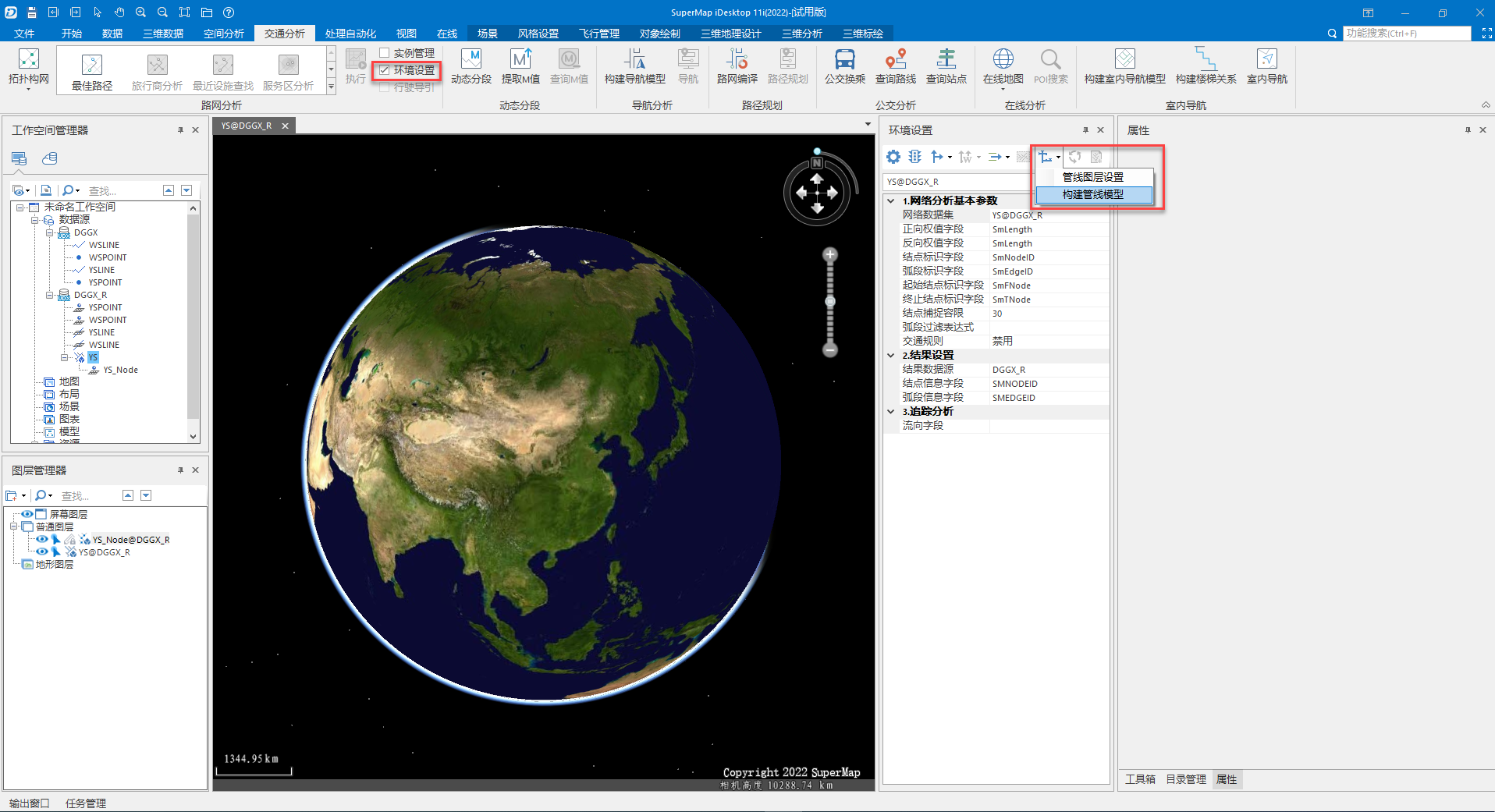Uncheck the 环境设置 checkbox
The image size is (1495, 812).
point(385,70)
